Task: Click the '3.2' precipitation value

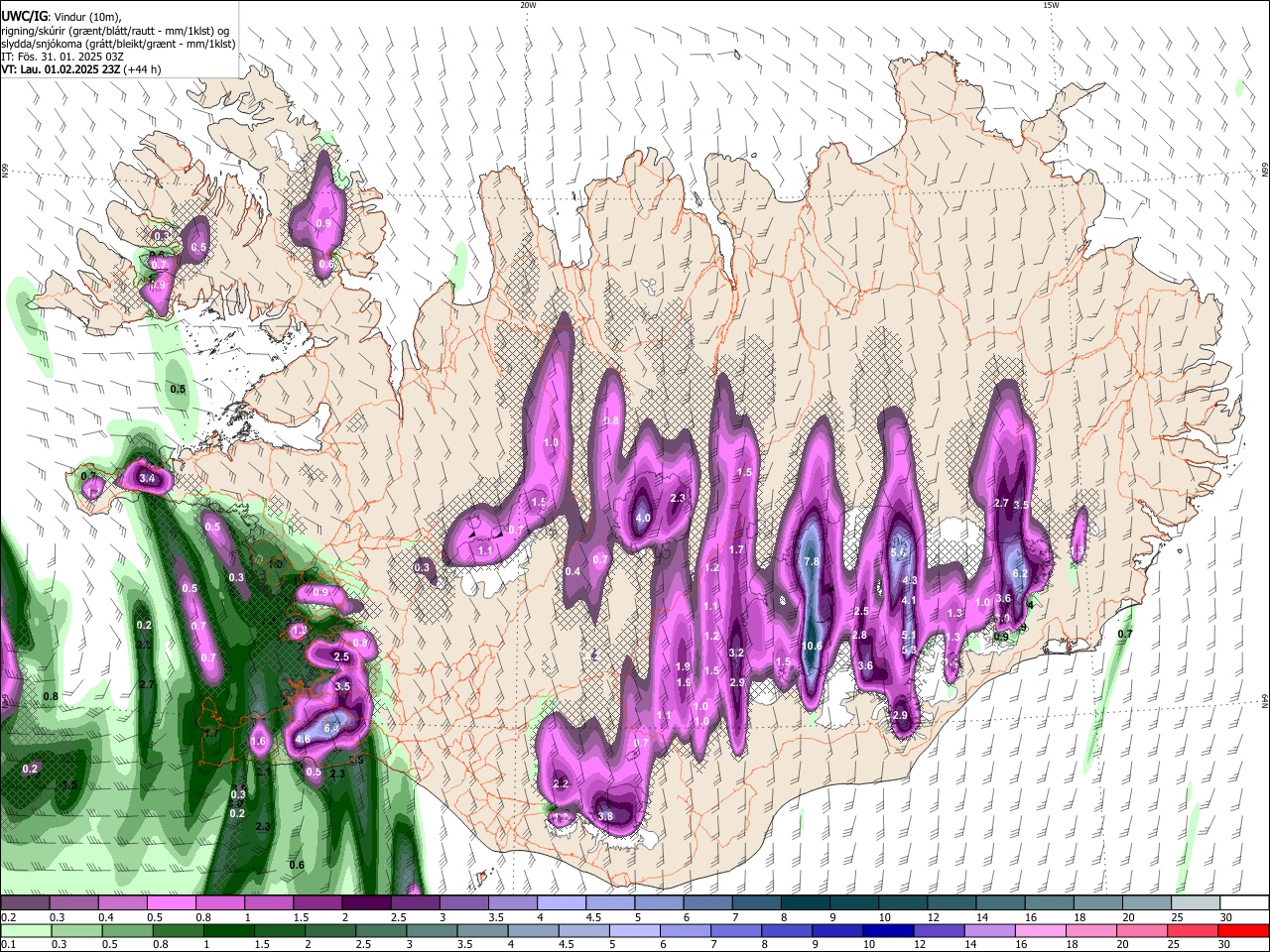Action: pos(736,653)
